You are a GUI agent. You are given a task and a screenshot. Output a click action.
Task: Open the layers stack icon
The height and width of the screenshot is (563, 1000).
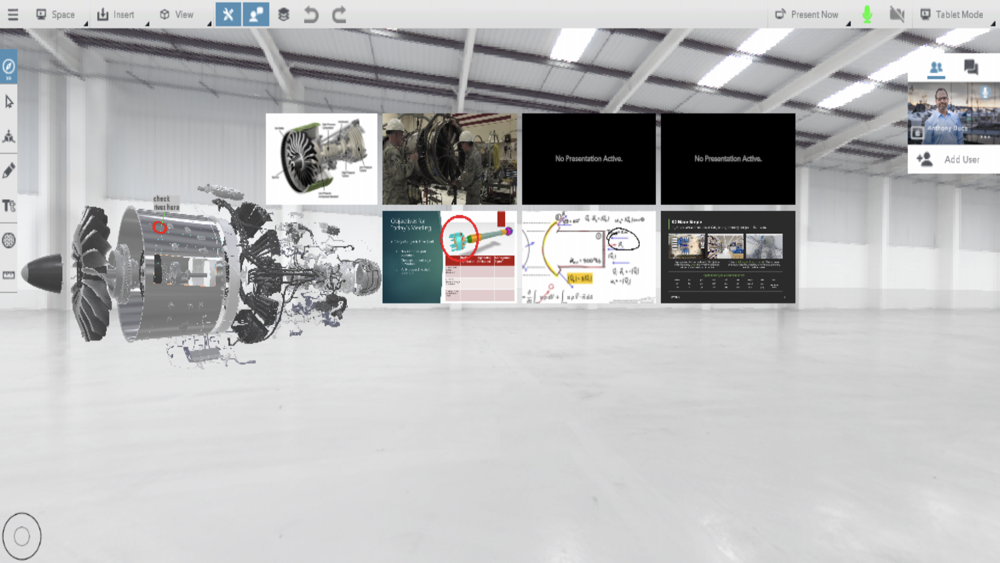284,14
